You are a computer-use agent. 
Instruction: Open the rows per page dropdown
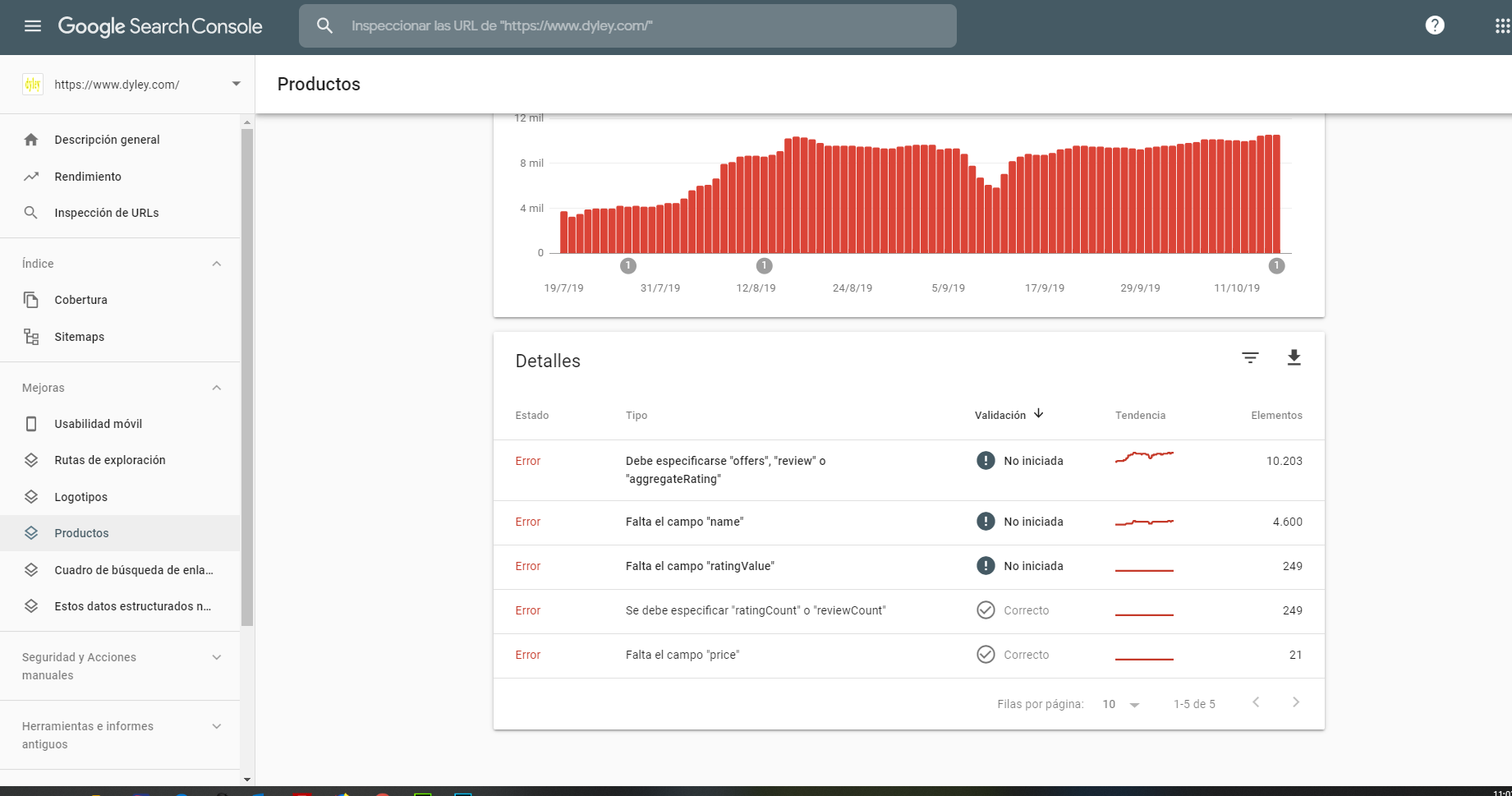pyautogui.click(x=1121, y=705)
